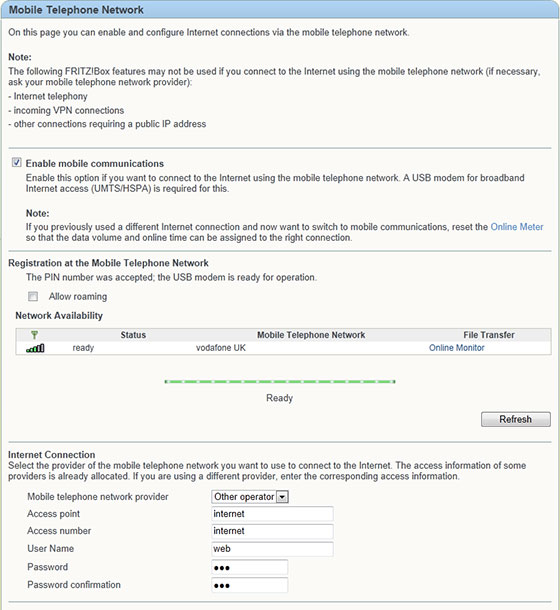560x610 pixels.
Task: Click the Mobile Telephone Network column header
Action: [311, 335]
